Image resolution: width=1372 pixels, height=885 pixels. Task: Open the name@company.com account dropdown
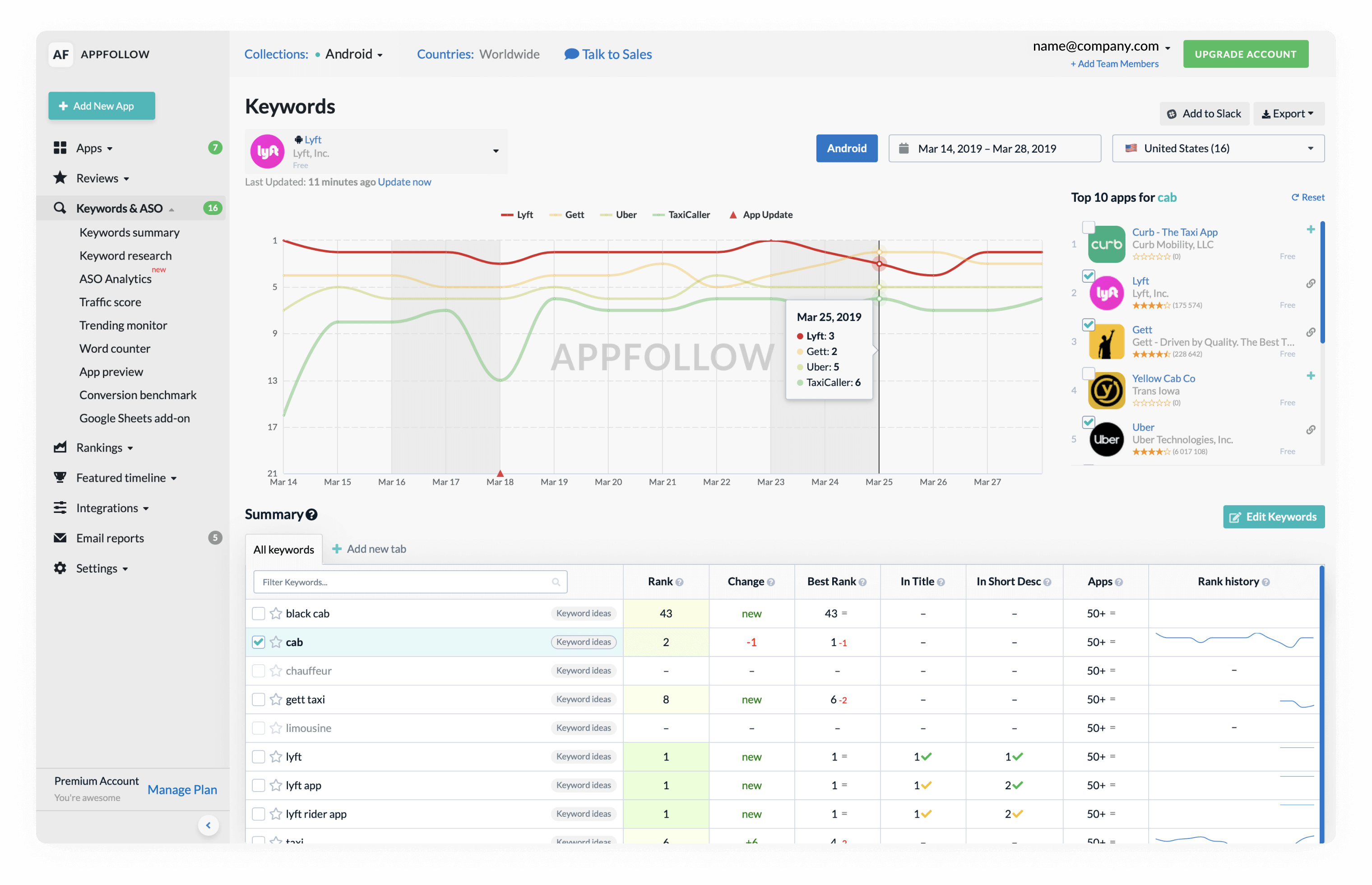click(1101, 46)
